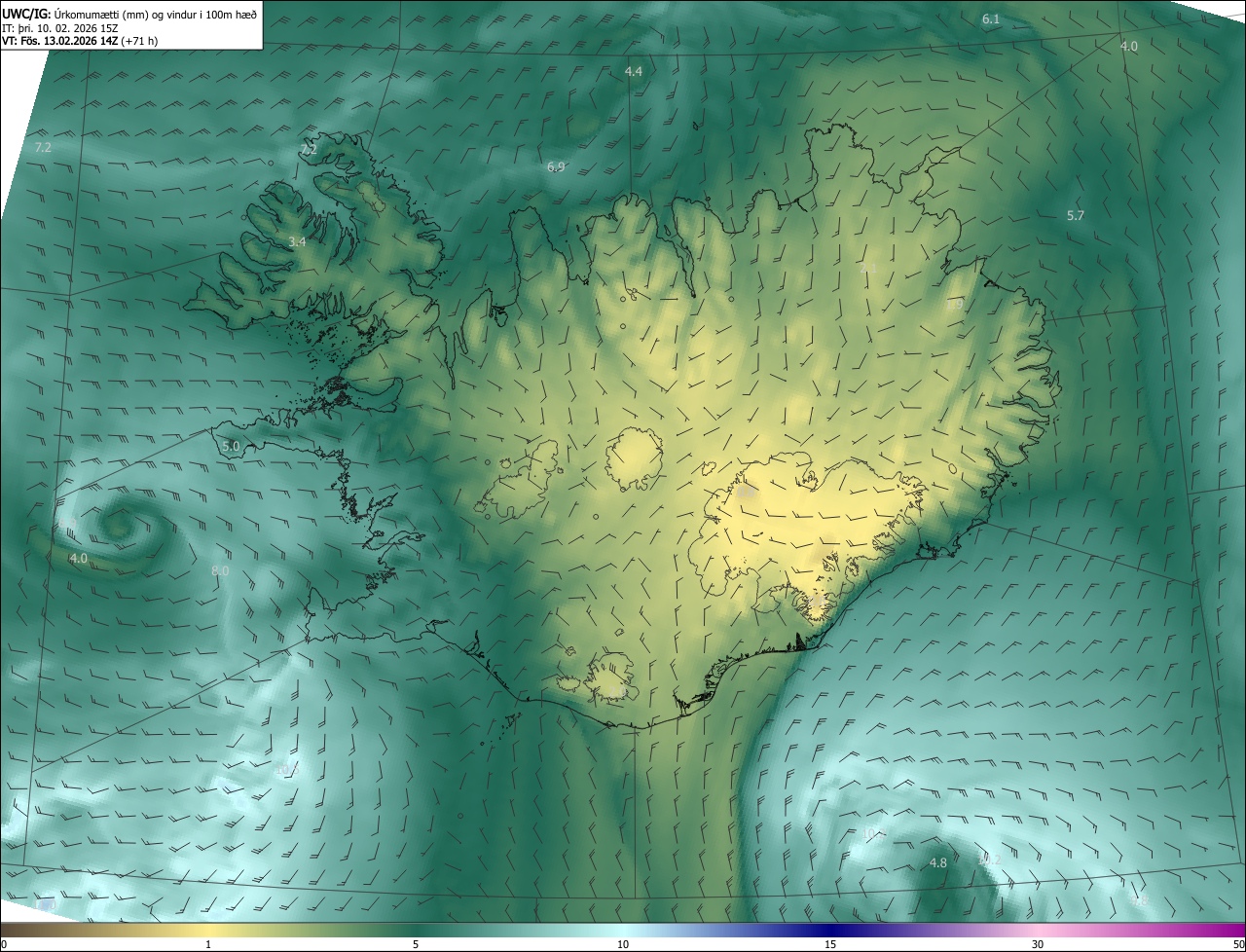Click the 30 tick on the color scale
This screenshot has height=952, width=1246.
click(1038, 944)
